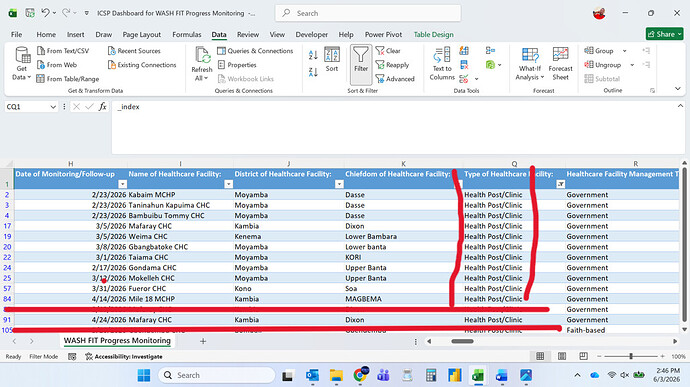Click in the title bar Search box

tap(368, 13)
